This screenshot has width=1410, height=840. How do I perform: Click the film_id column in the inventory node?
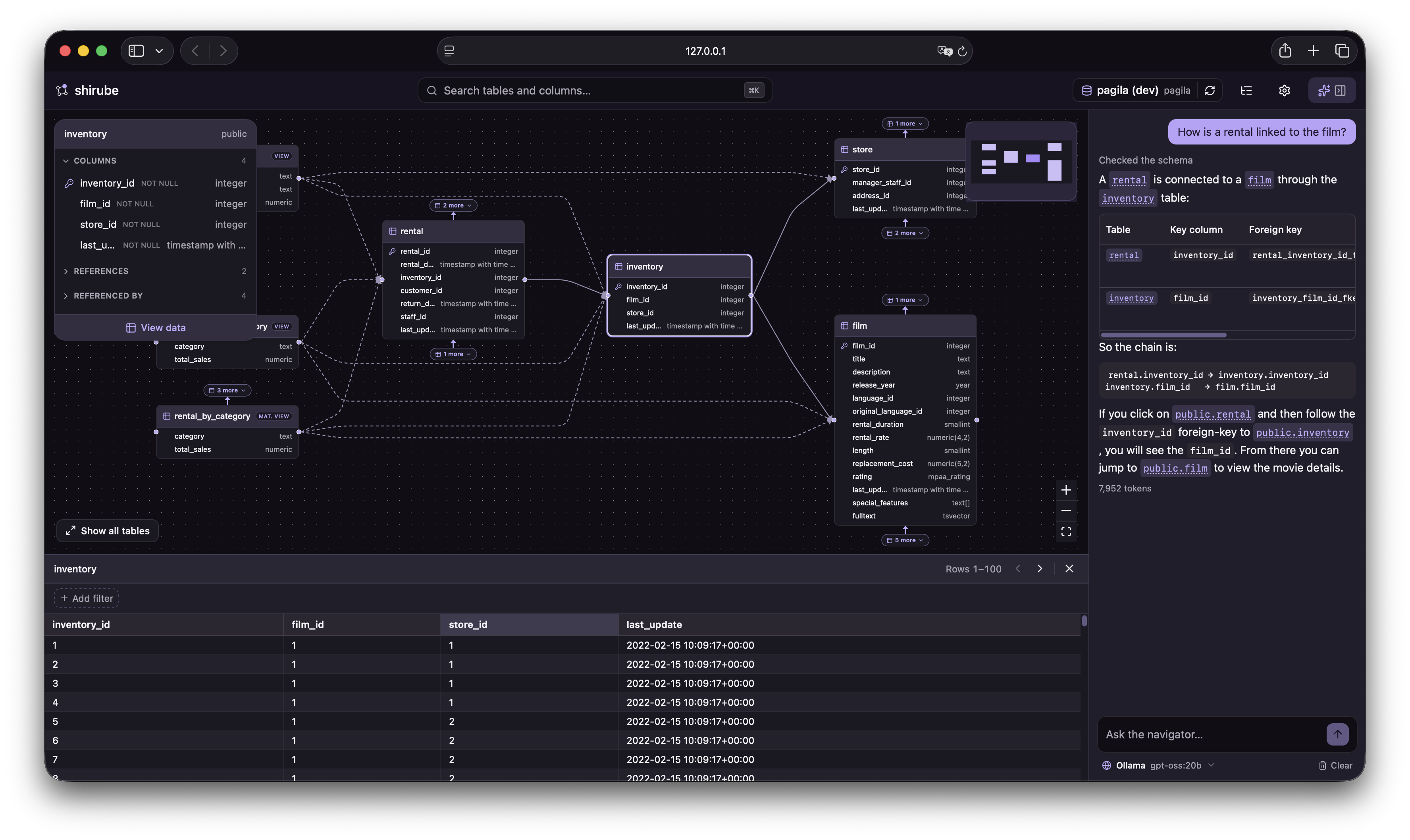pos(679,300)
